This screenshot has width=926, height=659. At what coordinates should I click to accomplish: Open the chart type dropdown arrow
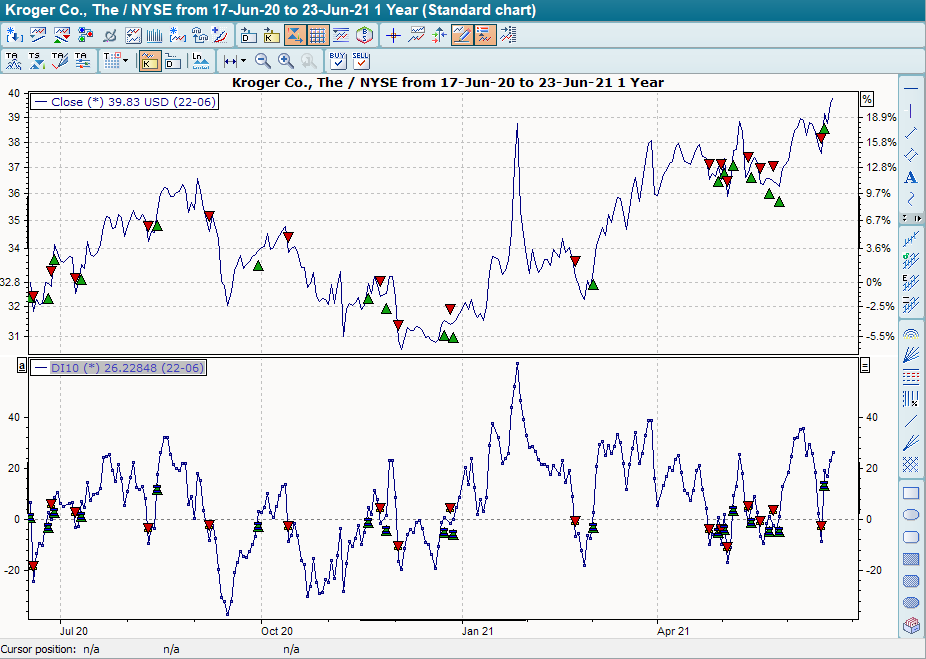(125, 61)
